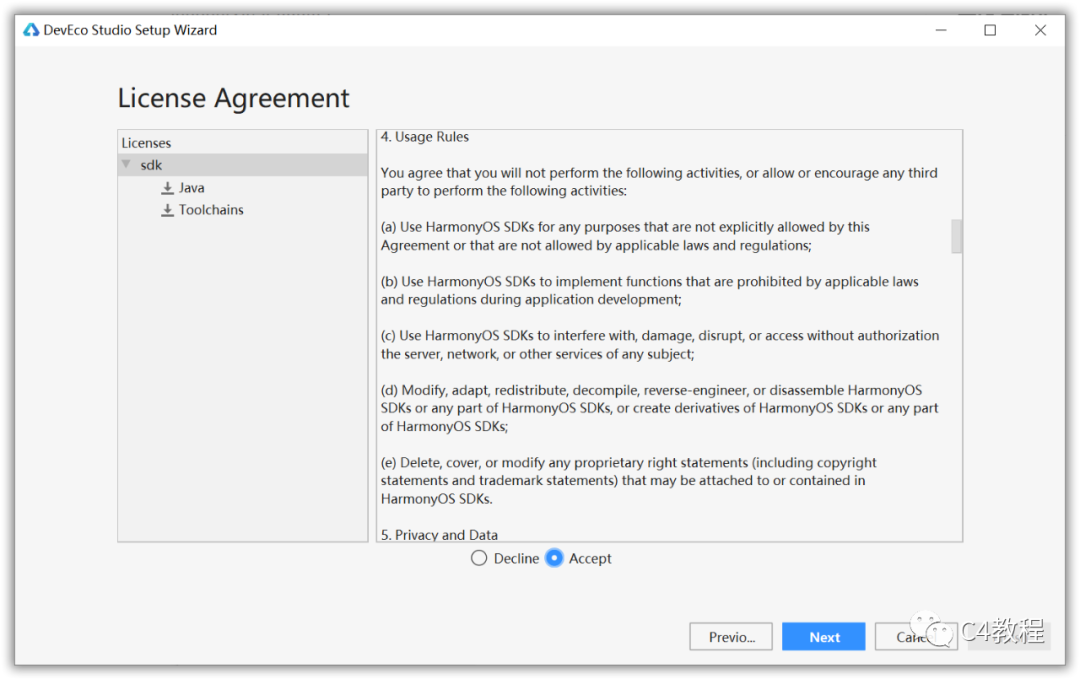Image resolution: width=1080 pixels, height=679 pixels.
Task: Choose the Decline radio button
Action: [x=479, y=558]
